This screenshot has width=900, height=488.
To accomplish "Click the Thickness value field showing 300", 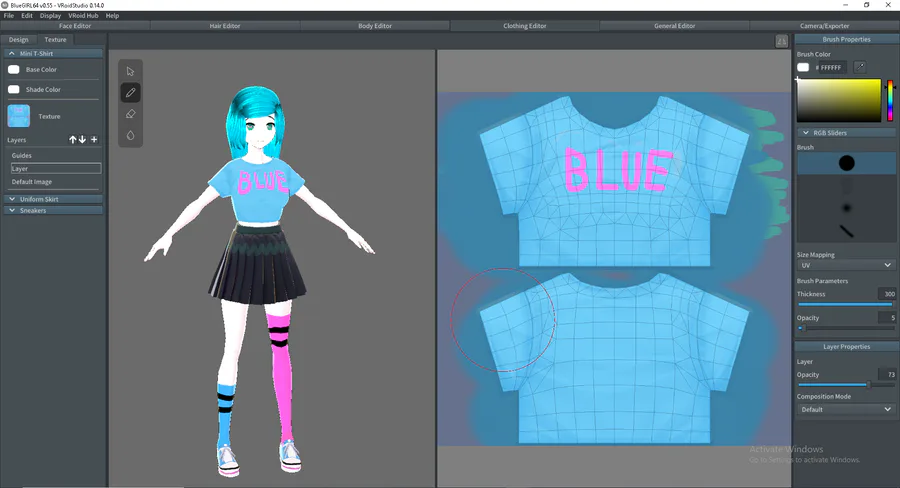I will click(887, 294).
